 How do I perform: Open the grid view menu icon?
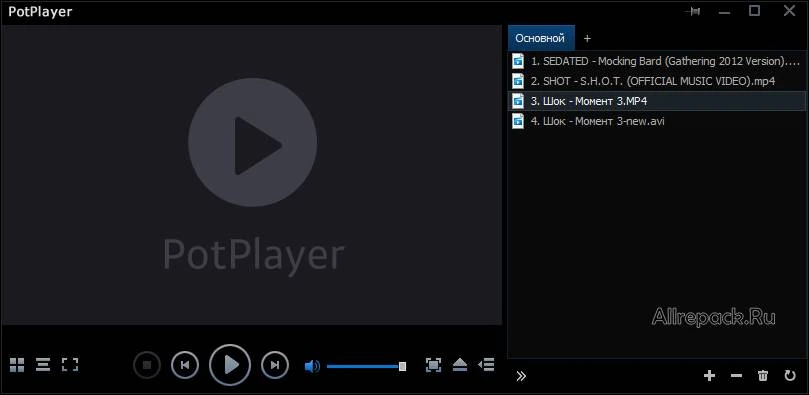point(17,365)
